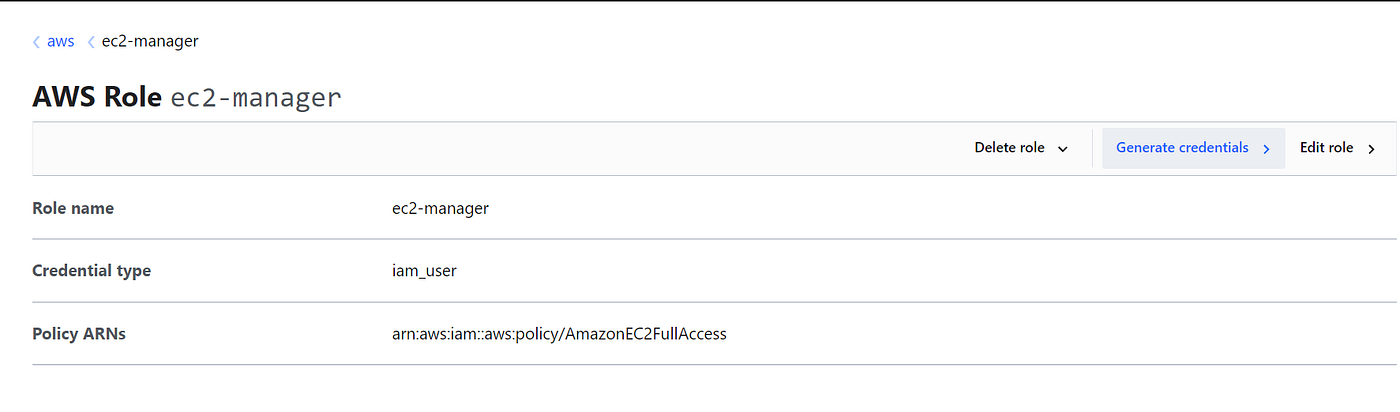This screenshot has height=412, width=1400.
Task: Select the Role name field label
Action: point(73,209)
